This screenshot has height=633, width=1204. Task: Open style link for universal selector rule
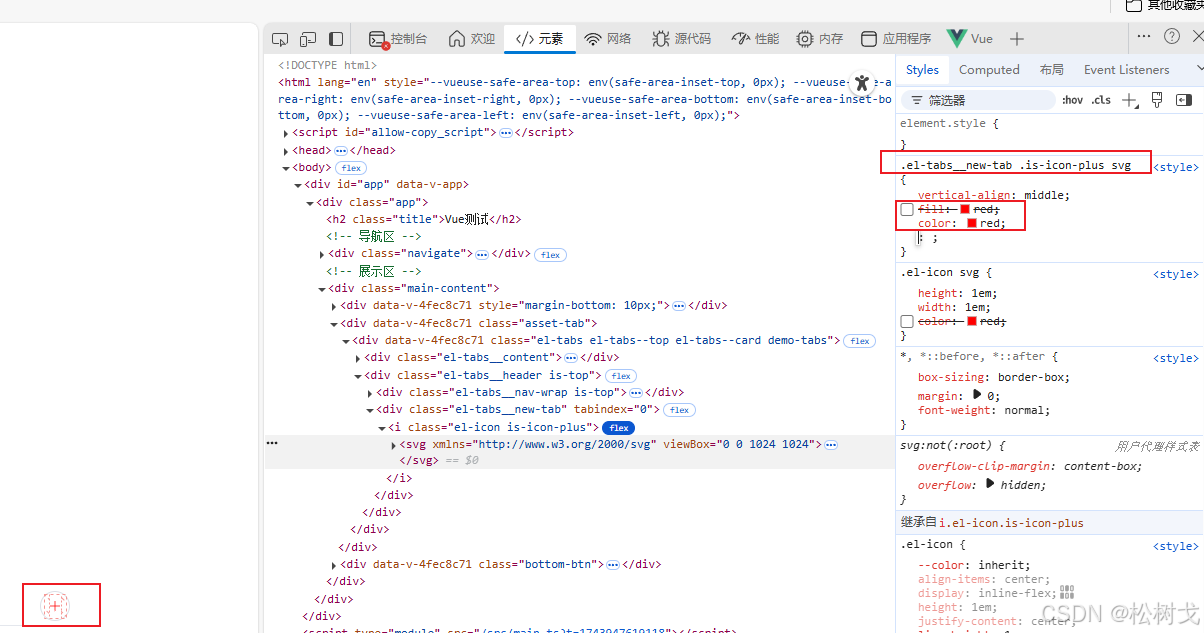click(1176, 358)
